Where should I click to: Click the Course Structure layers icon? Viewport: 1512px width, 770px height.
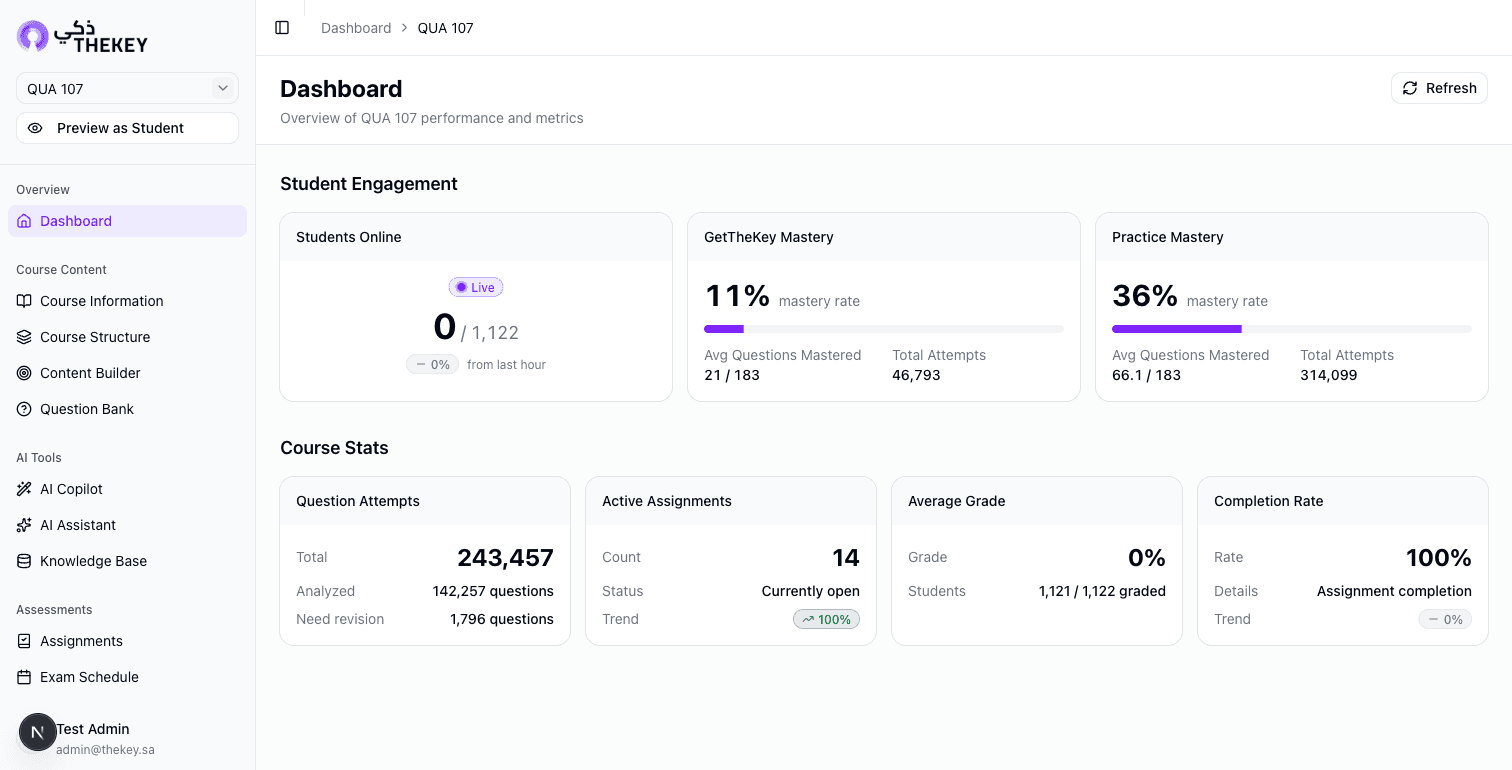coord(24,337)
